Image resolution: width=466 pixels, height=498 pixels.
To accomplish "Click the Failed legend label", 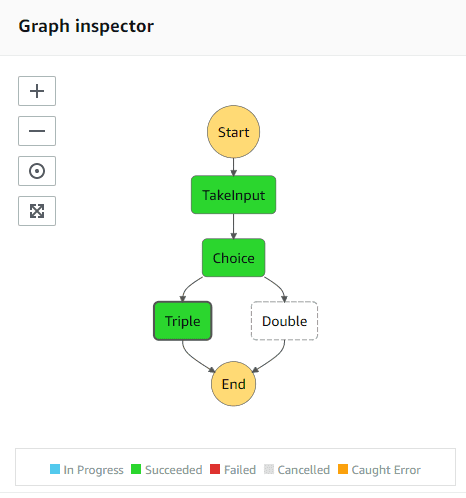I will [x=240, y=470].
